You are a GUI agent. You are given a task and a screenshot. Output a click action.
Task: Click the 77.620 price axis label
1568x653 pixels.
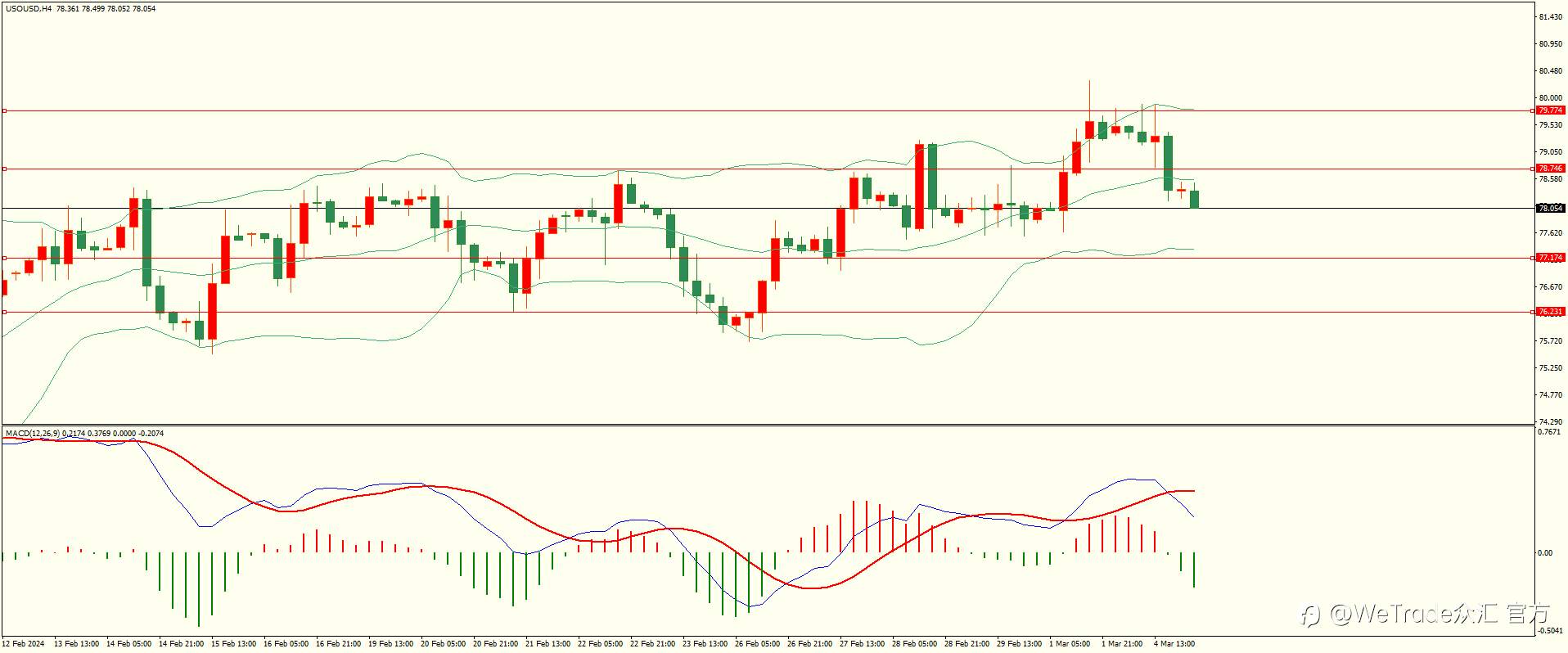[x=1550, y=233]
